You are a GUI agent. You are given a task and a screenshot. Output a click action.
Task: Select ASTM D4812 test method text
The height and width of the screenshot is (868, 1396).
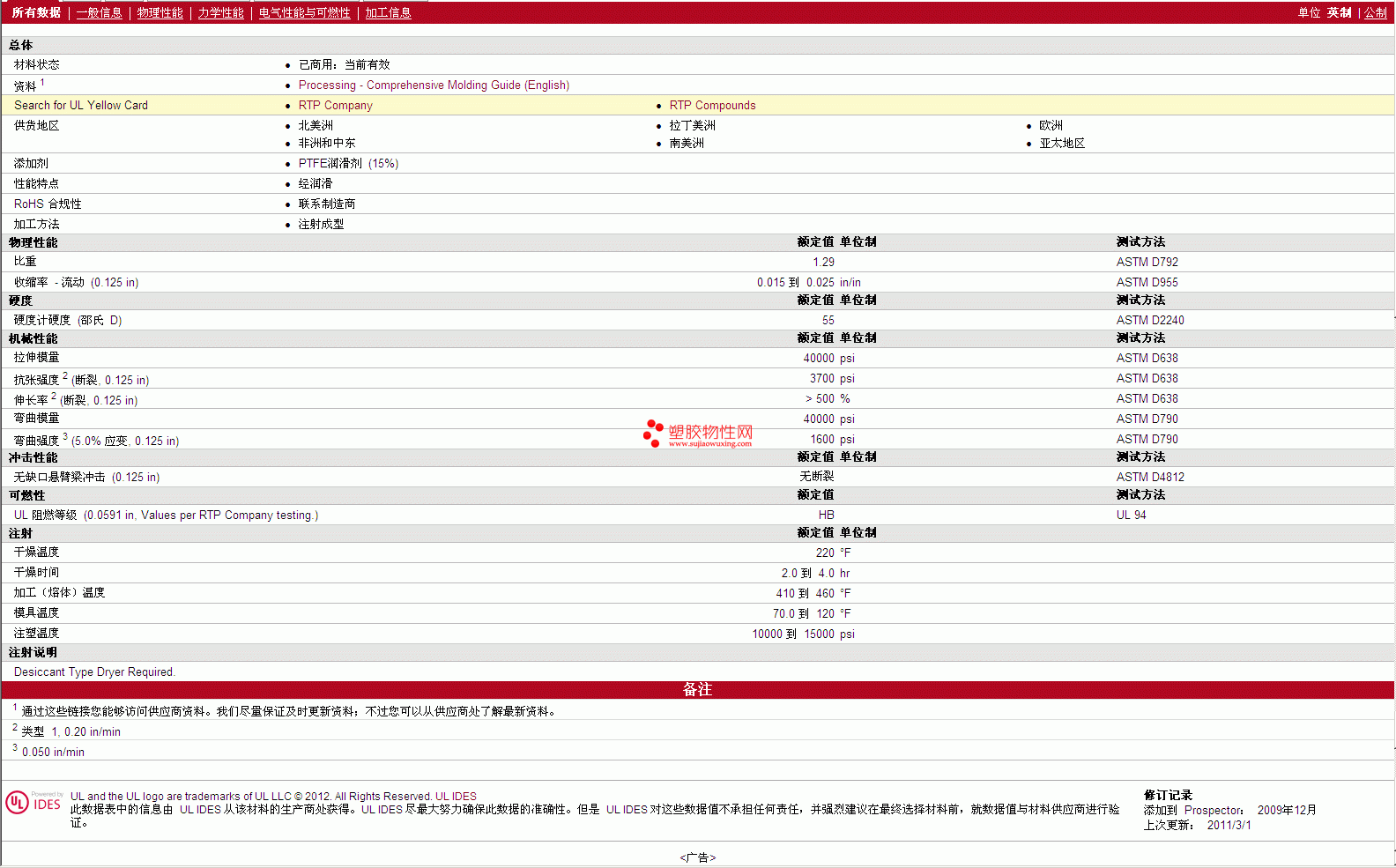(x=1150, y=477)
